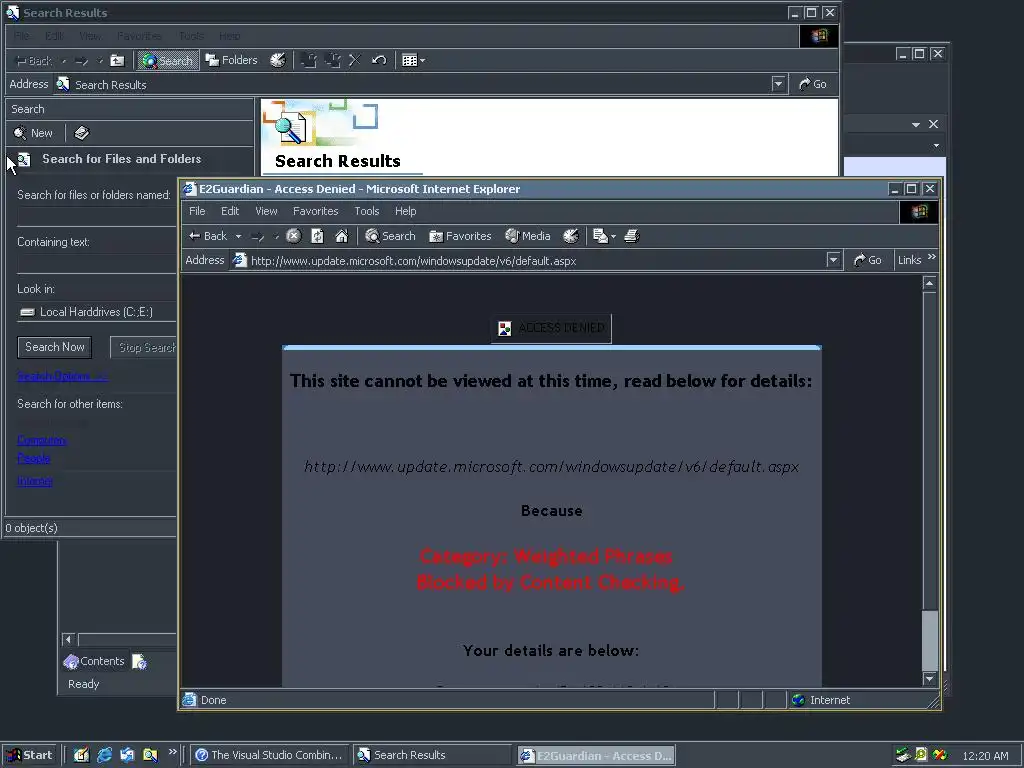The image size is (1024, 768).
Task: Click the History icon in the Internet Explorer toolbar
Action: coord(571,236)
